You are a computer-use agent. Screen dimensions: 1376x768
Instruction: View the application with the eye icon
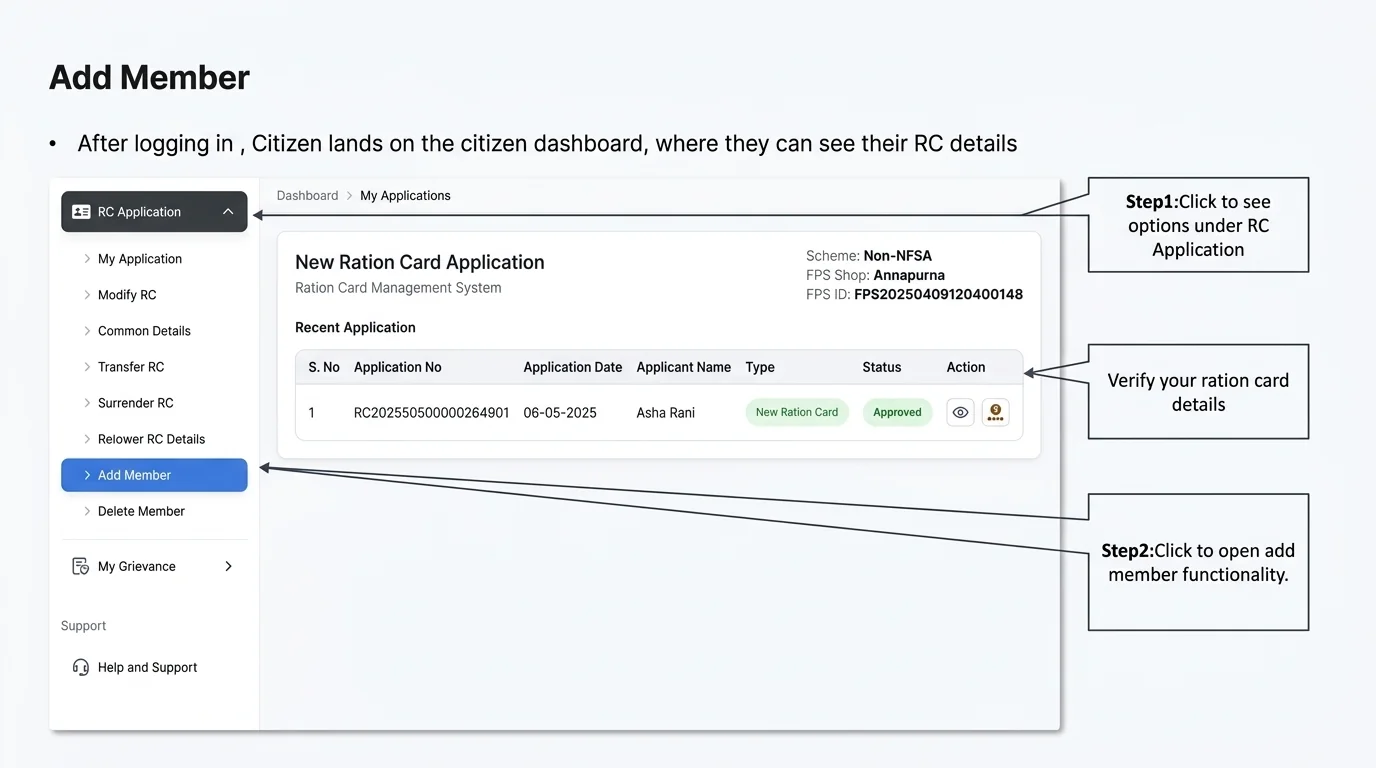960,412
